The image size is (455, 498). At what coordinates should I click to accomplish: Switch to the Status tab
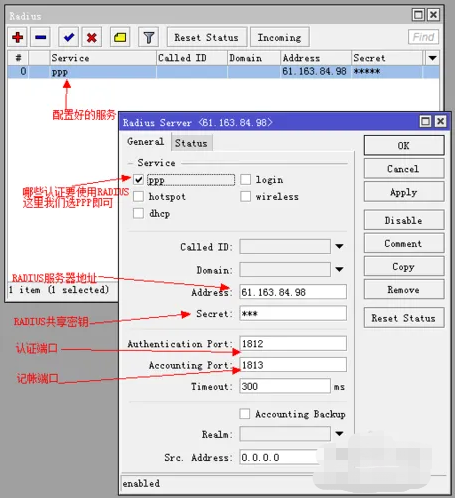[x=191, y=143]
